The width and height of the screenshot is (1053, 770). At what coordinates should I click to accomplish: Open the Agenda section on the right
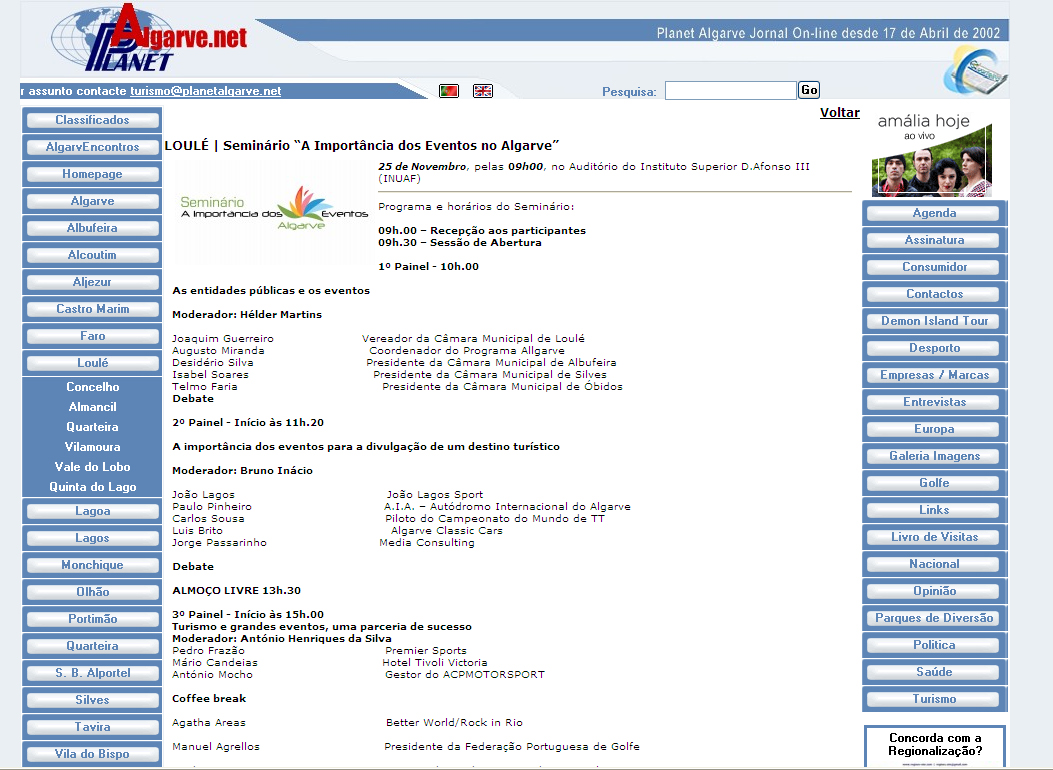click(x=934, y=213)
